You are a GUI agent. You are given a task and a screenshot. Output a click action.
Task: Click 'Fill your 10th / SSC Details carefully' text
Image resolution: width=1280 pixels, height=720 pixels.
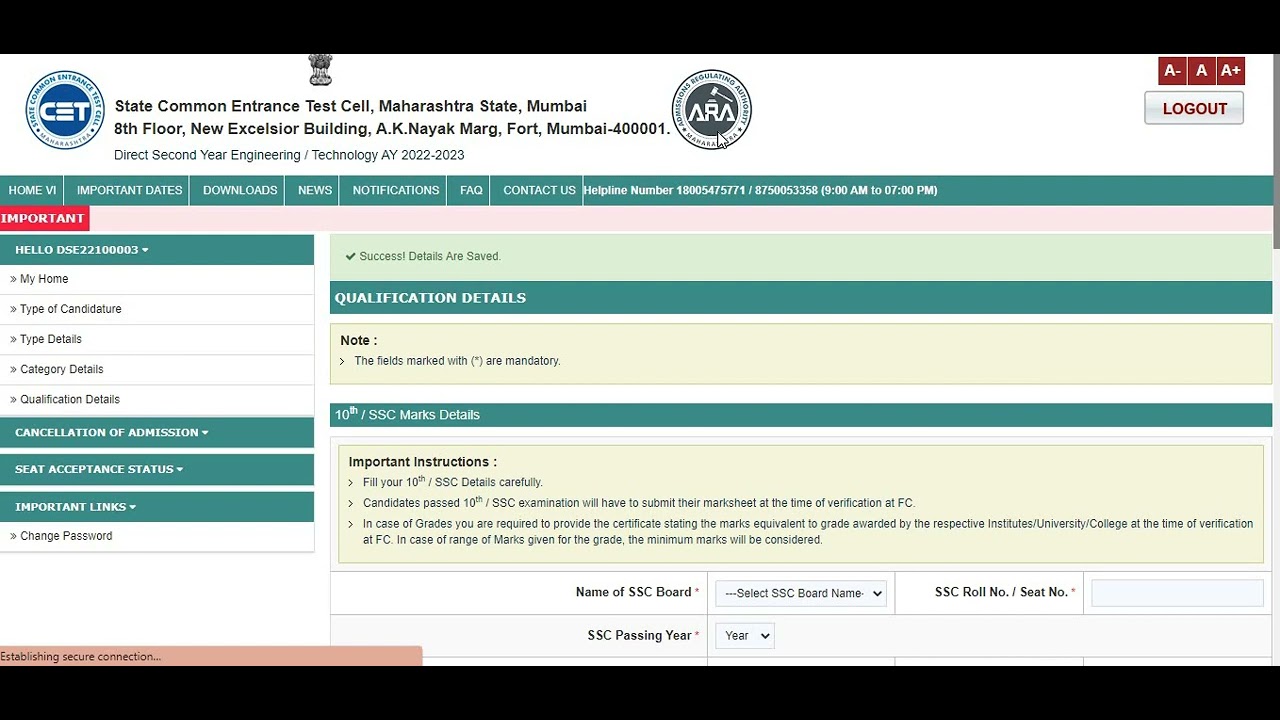point(453,482)
